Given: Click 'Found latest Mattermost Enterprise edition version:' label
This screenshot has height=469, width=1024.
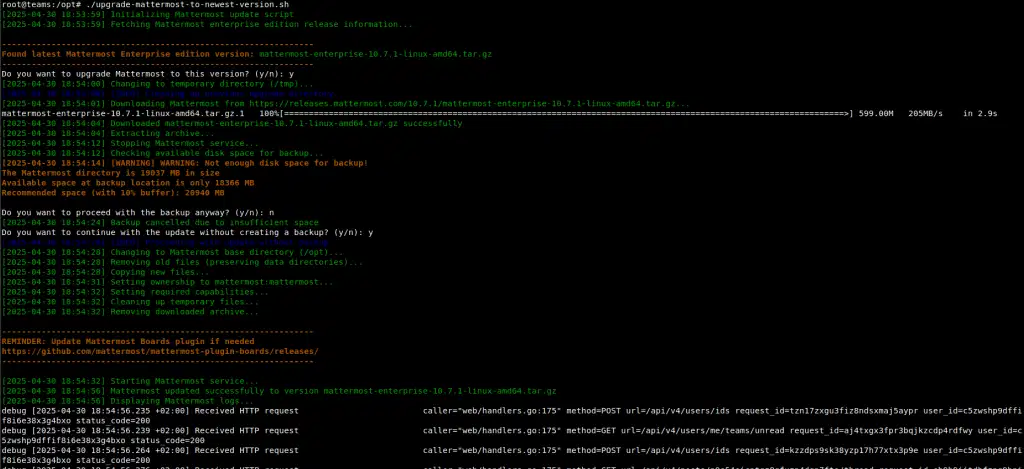Looking at the screenshot, I should tap(128, 54).
